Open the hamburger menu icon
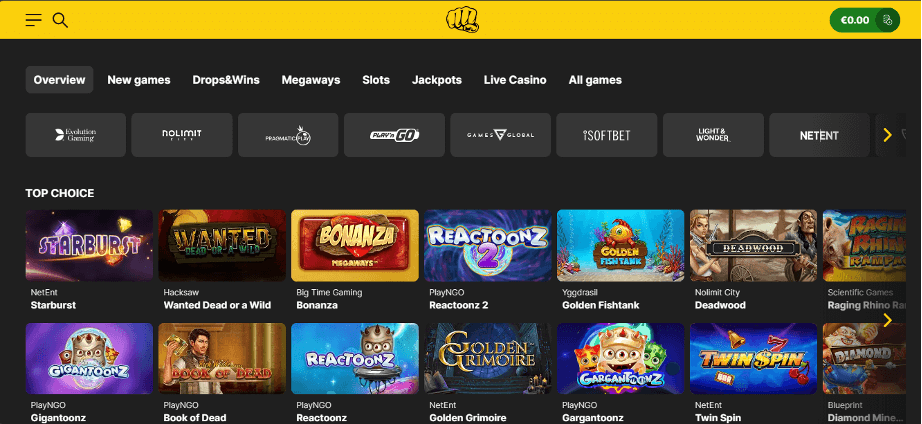 (x=34, y=20)
